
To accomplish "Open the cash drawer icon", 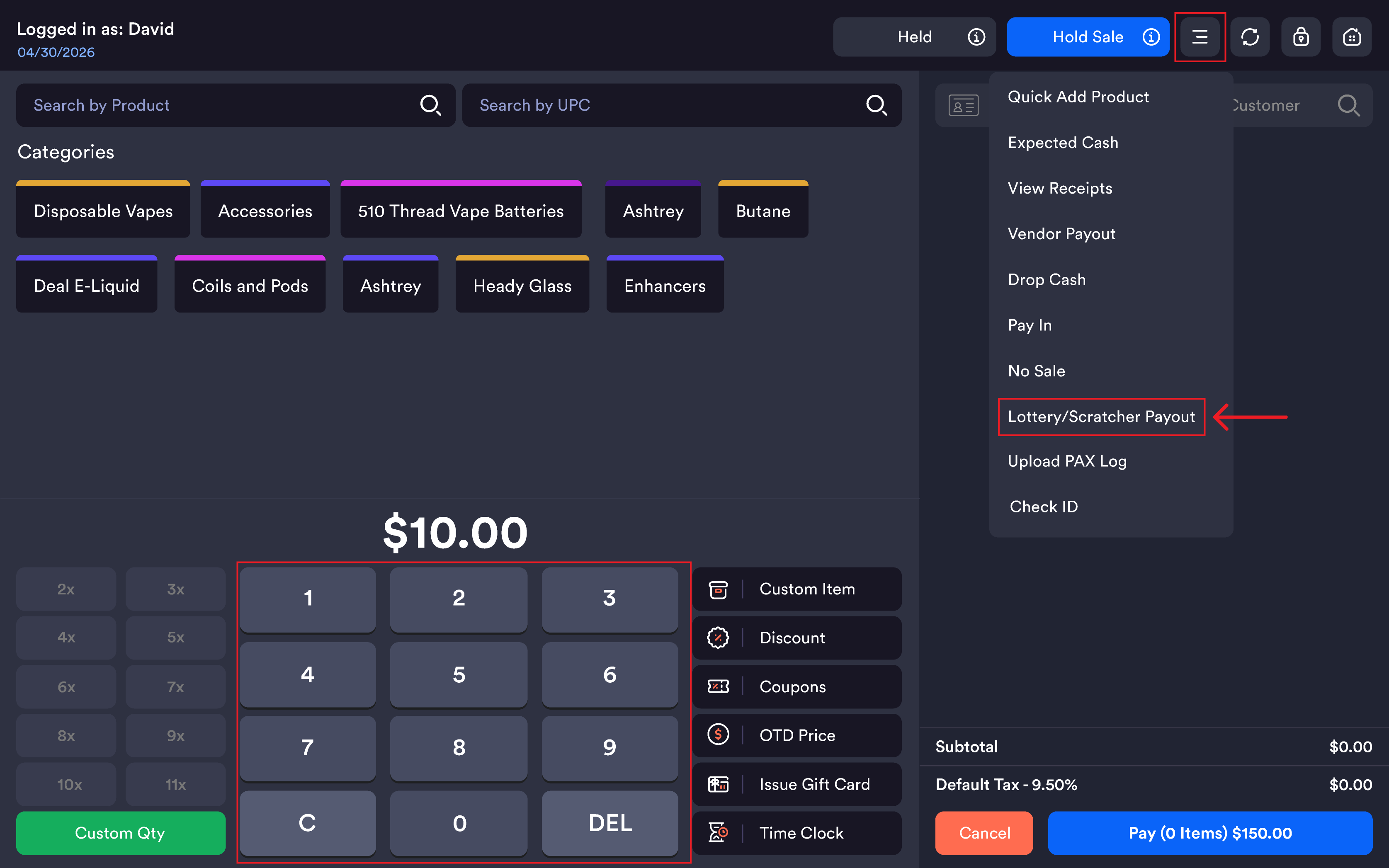I will [1352, 37].
